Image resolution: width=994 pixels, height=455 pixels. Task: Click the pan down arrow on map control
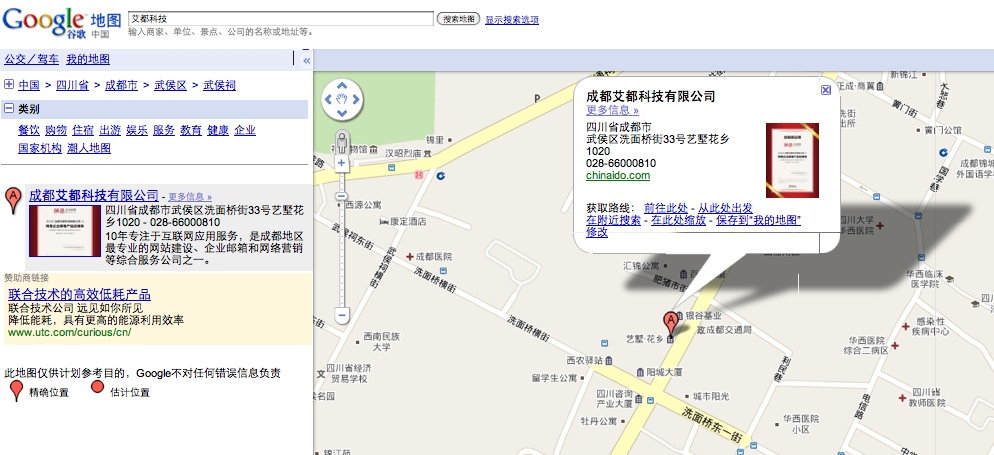(x=341, y=111)
